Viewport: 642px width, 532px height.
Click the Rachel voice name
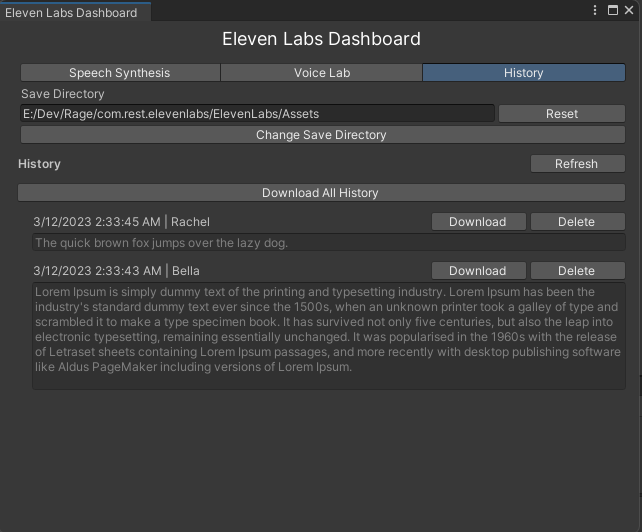(x=190, y=222)
